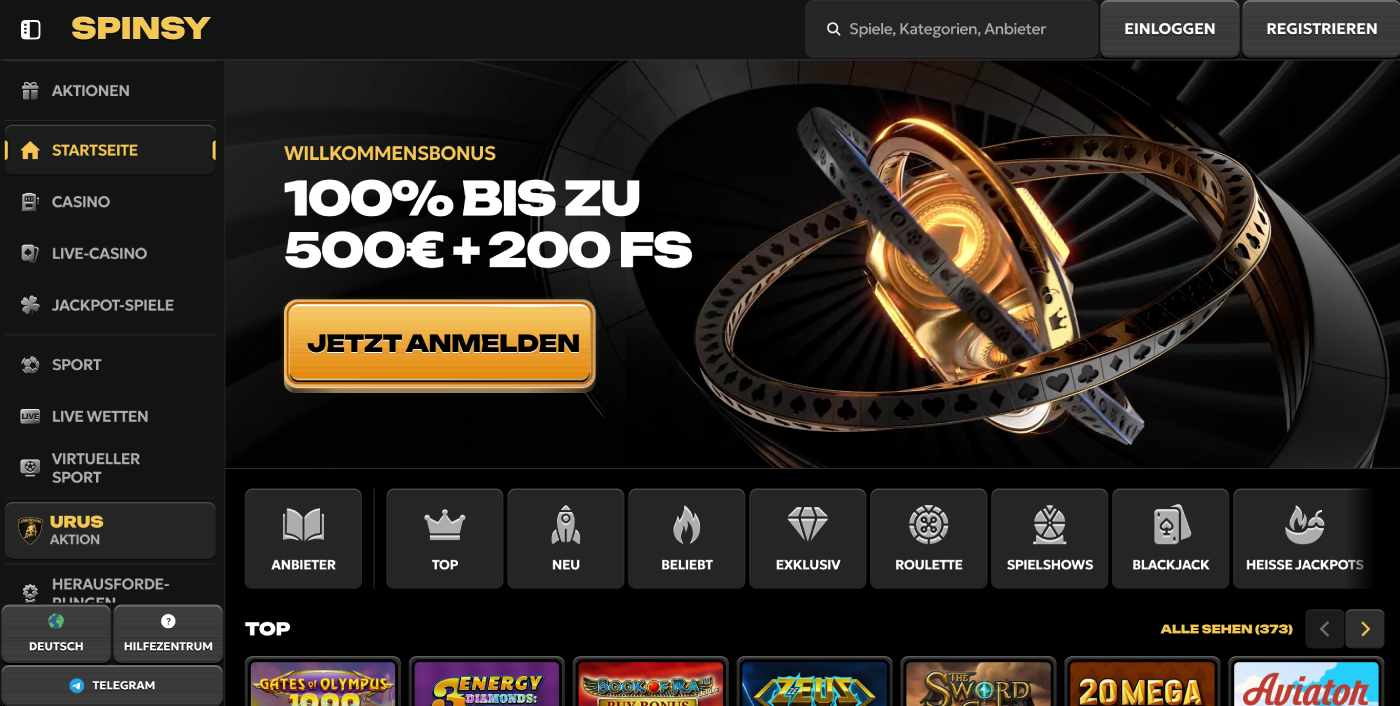Choose the Neu rocket icon category
The image size is (1400, 706).
coord(566,538)
